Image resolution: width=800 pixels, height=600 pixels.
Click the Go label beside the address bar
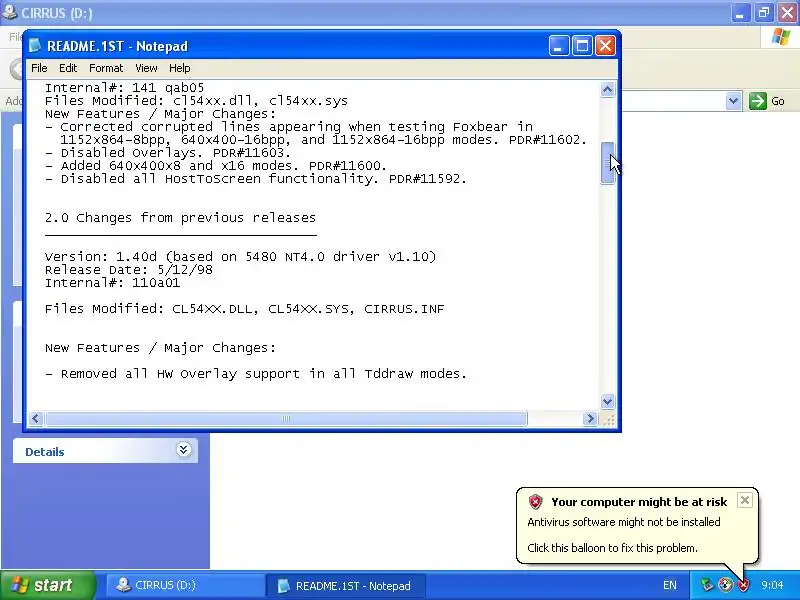[x=778, y=101]
